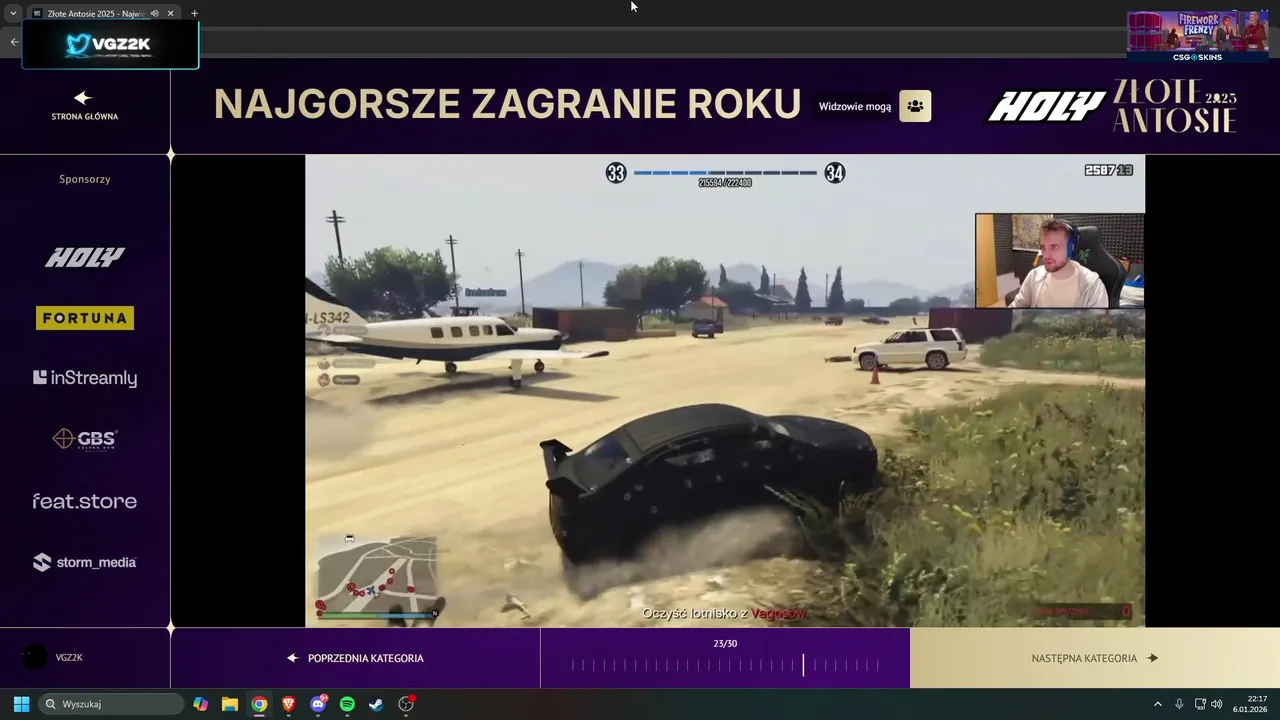This screenshot has width=1280, height=720.
Task: Open Spotify from the taskbar
Action: pyautogui.click(x=347, y=704)
